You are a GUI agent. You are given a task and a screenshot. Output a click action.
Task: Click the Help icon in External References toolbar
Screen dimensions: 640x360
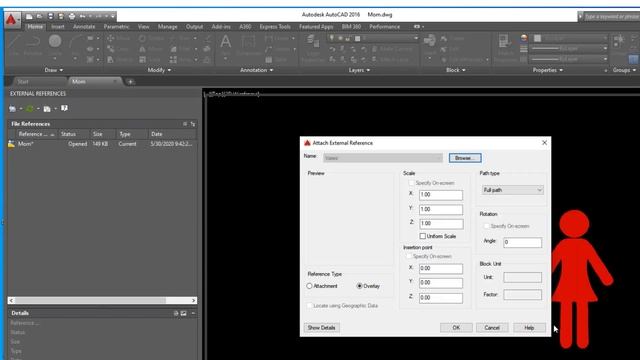[x=64, y=108]
